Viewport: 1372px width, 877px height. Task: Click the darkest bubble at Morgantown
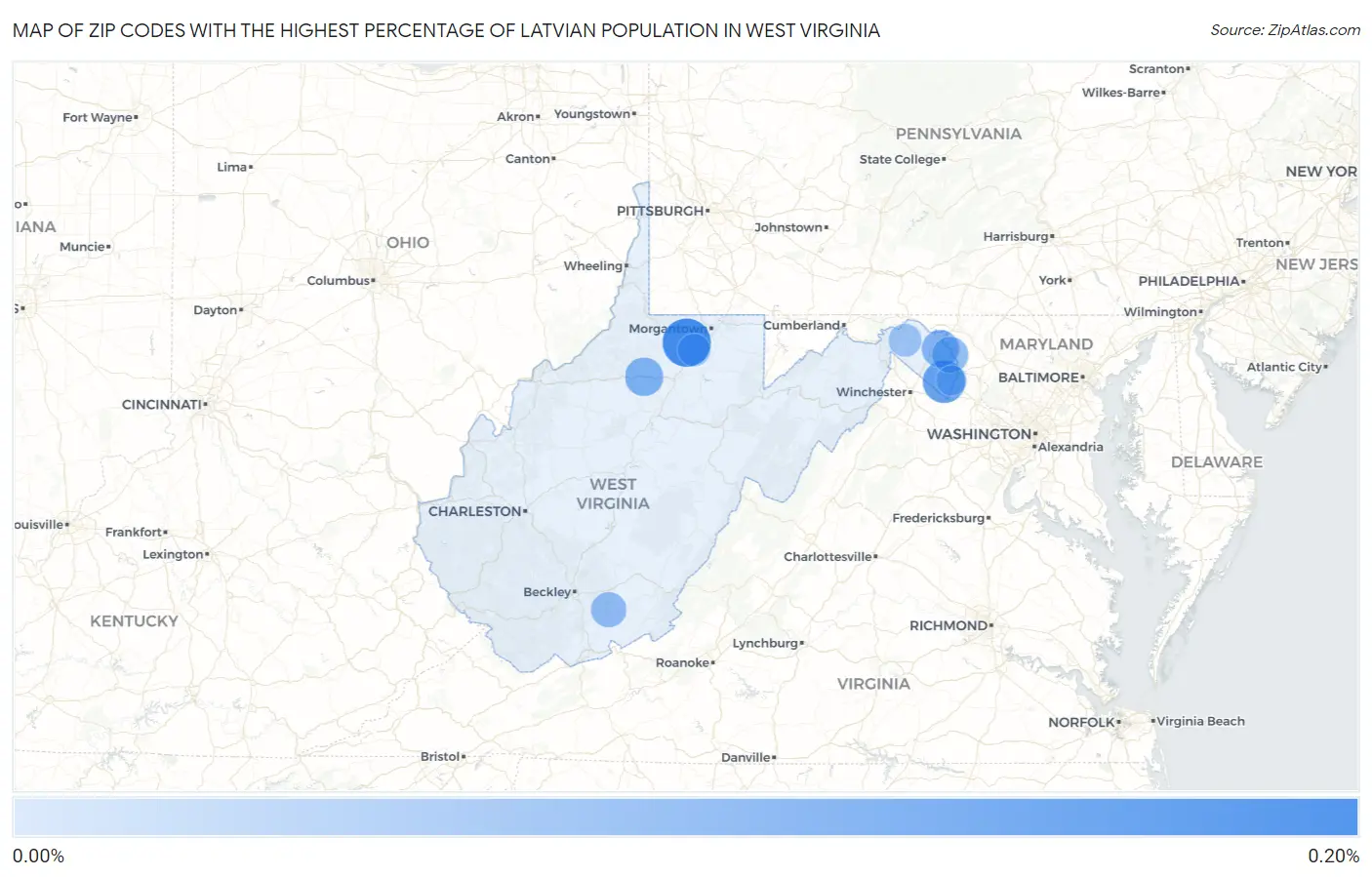point(686,342)
